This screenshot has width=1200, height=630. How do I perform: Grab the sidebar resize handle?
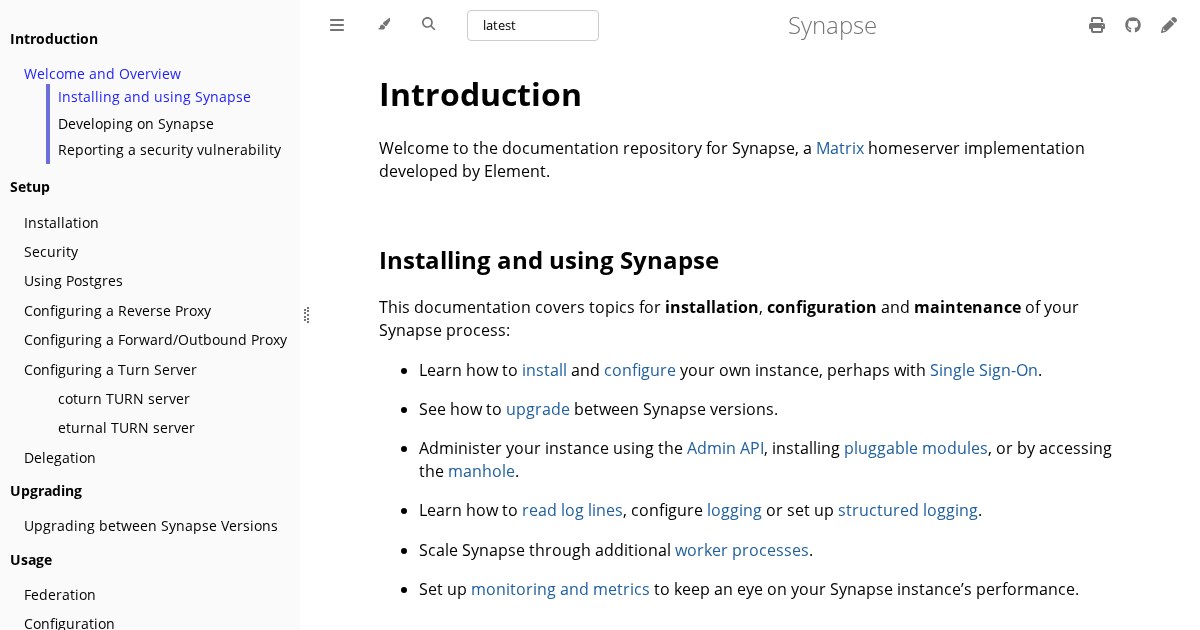tap(306, 315)
